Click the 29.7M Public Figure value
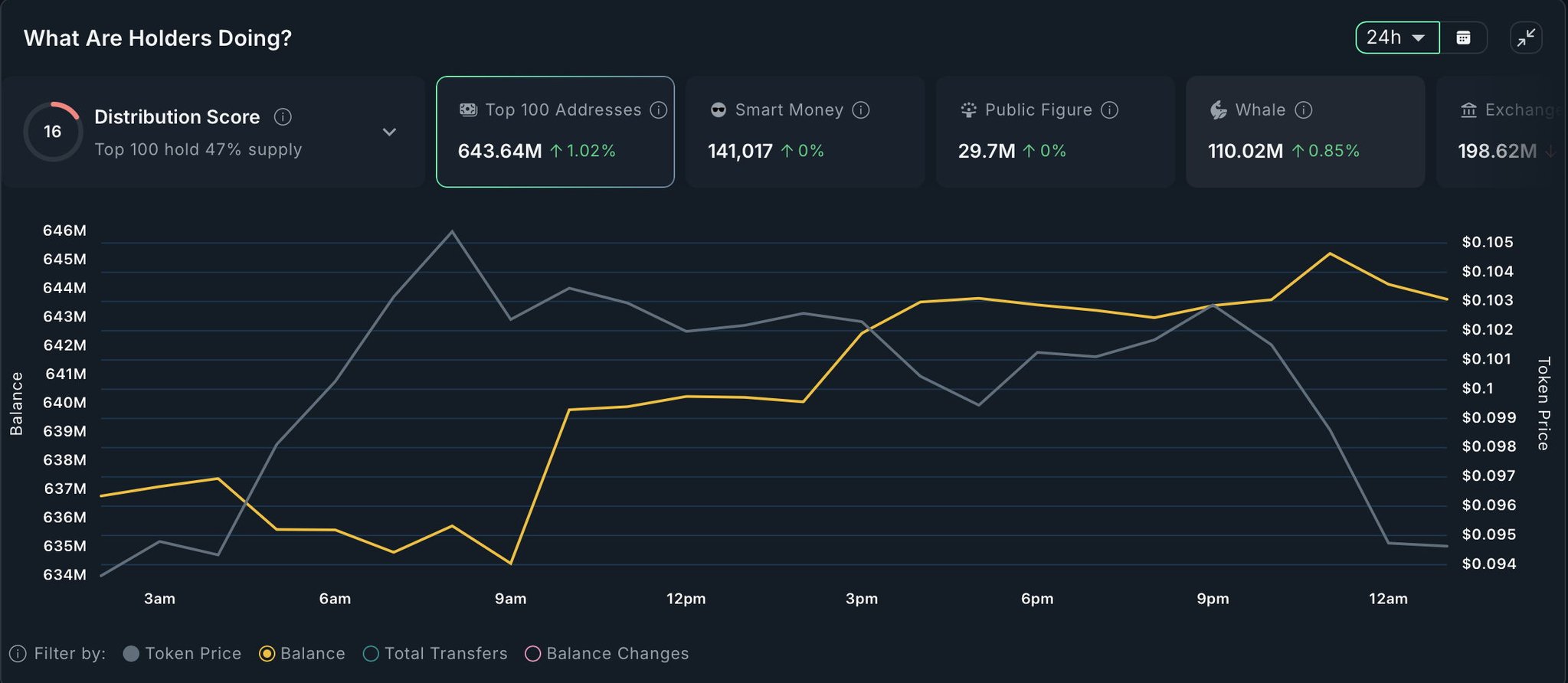 tap(987, 151)
